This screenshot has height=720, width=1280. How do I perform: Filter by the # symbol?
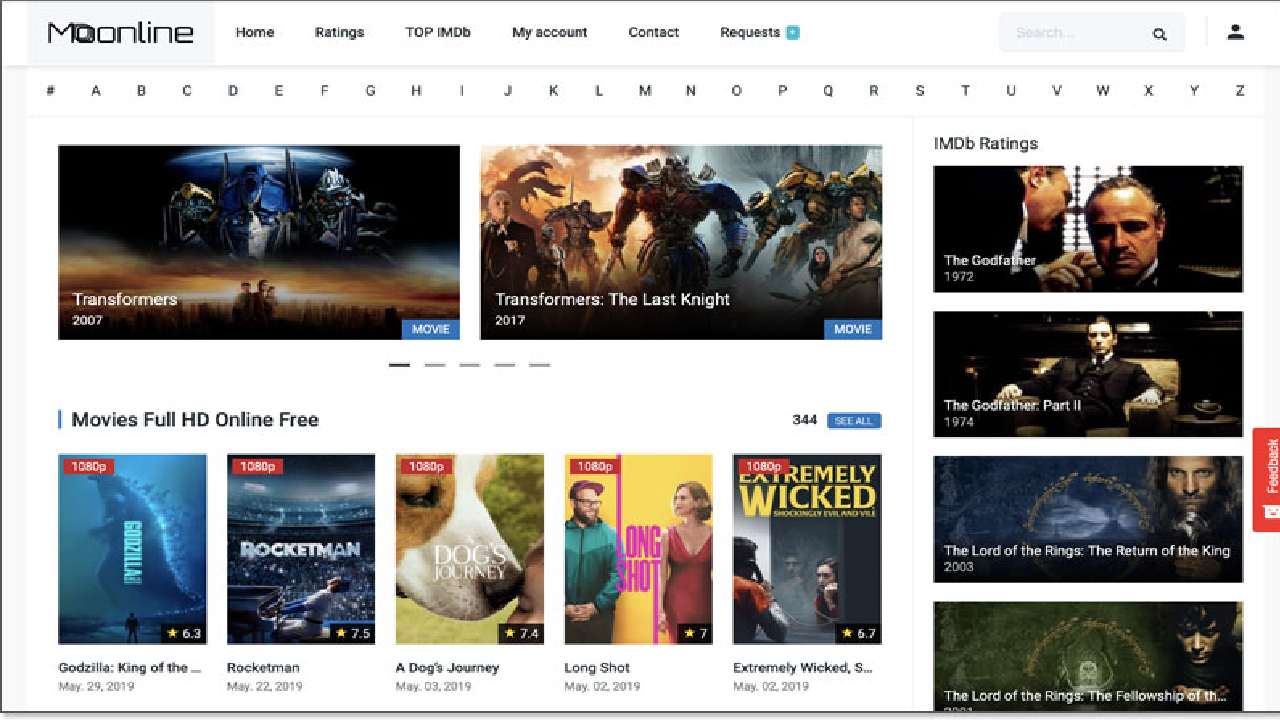coord(50,90)
